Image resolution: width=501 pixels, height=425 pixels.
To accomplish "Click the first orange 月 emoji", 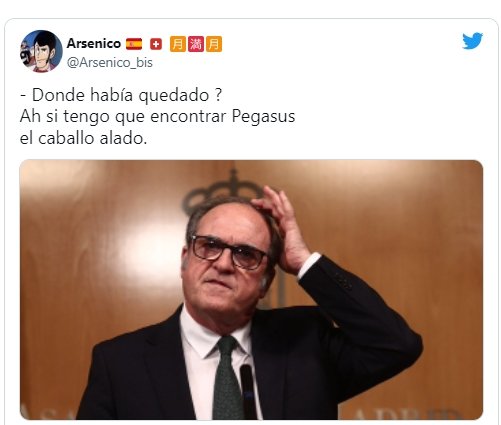I will [178, 44].
